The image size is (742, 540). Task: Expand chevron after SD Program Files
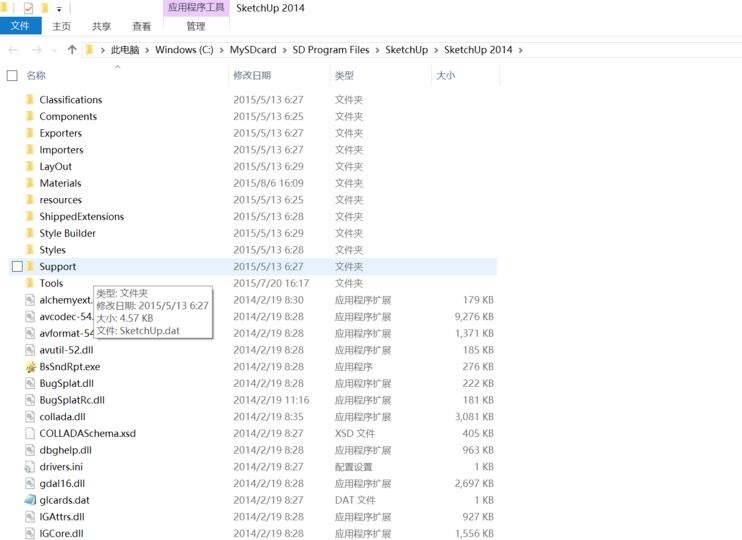tap(377, 50)
